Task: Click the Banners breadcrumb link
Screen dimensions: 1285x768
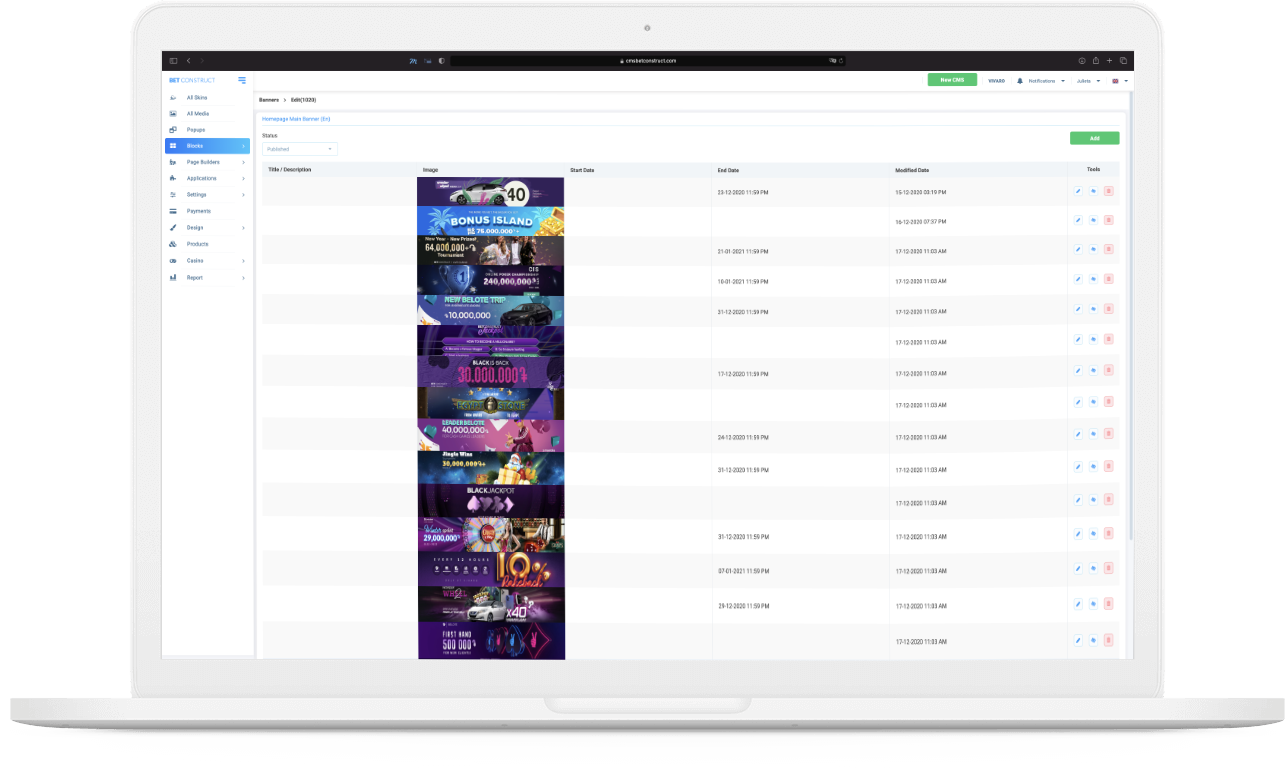Action: pyautogui.click(x=269, y=100)
